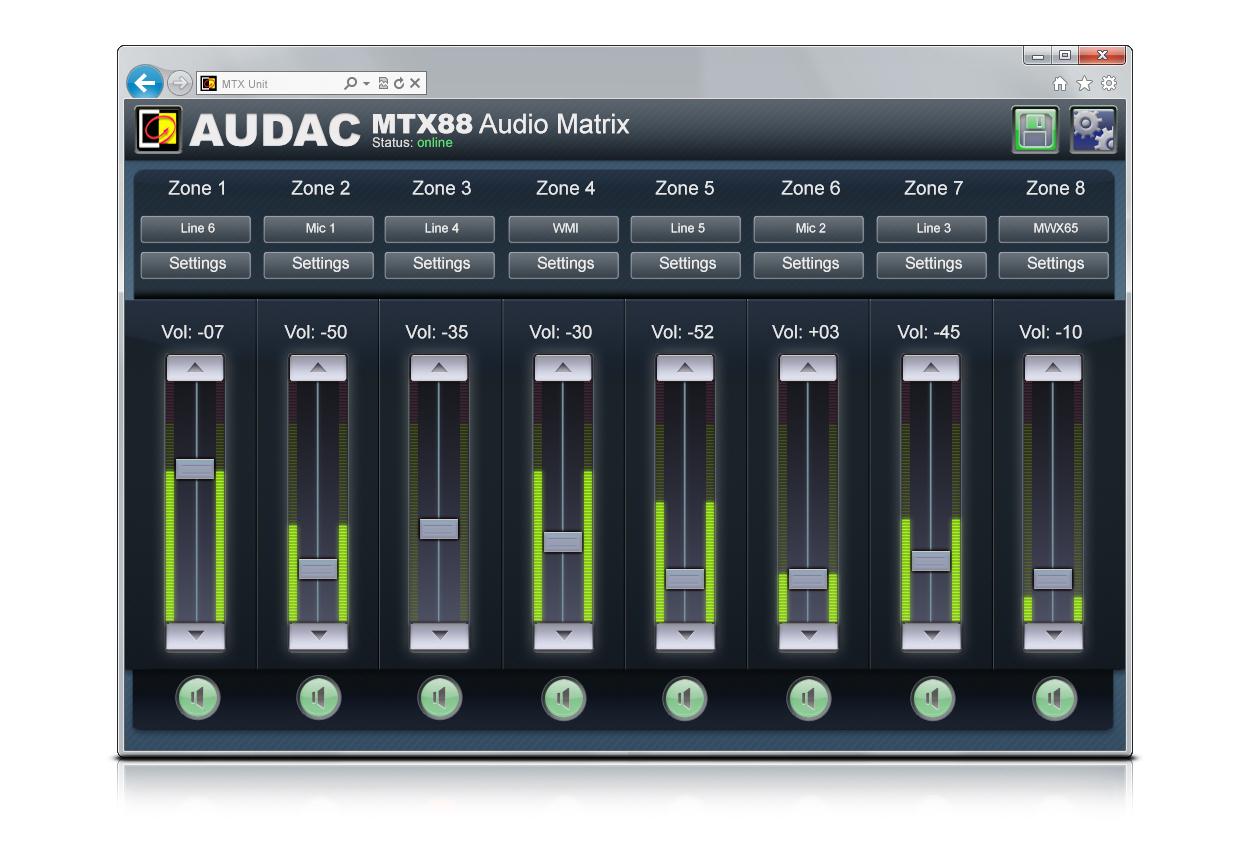Open Settings for Zone 6

pyautogui.click(x=809, y=264)
